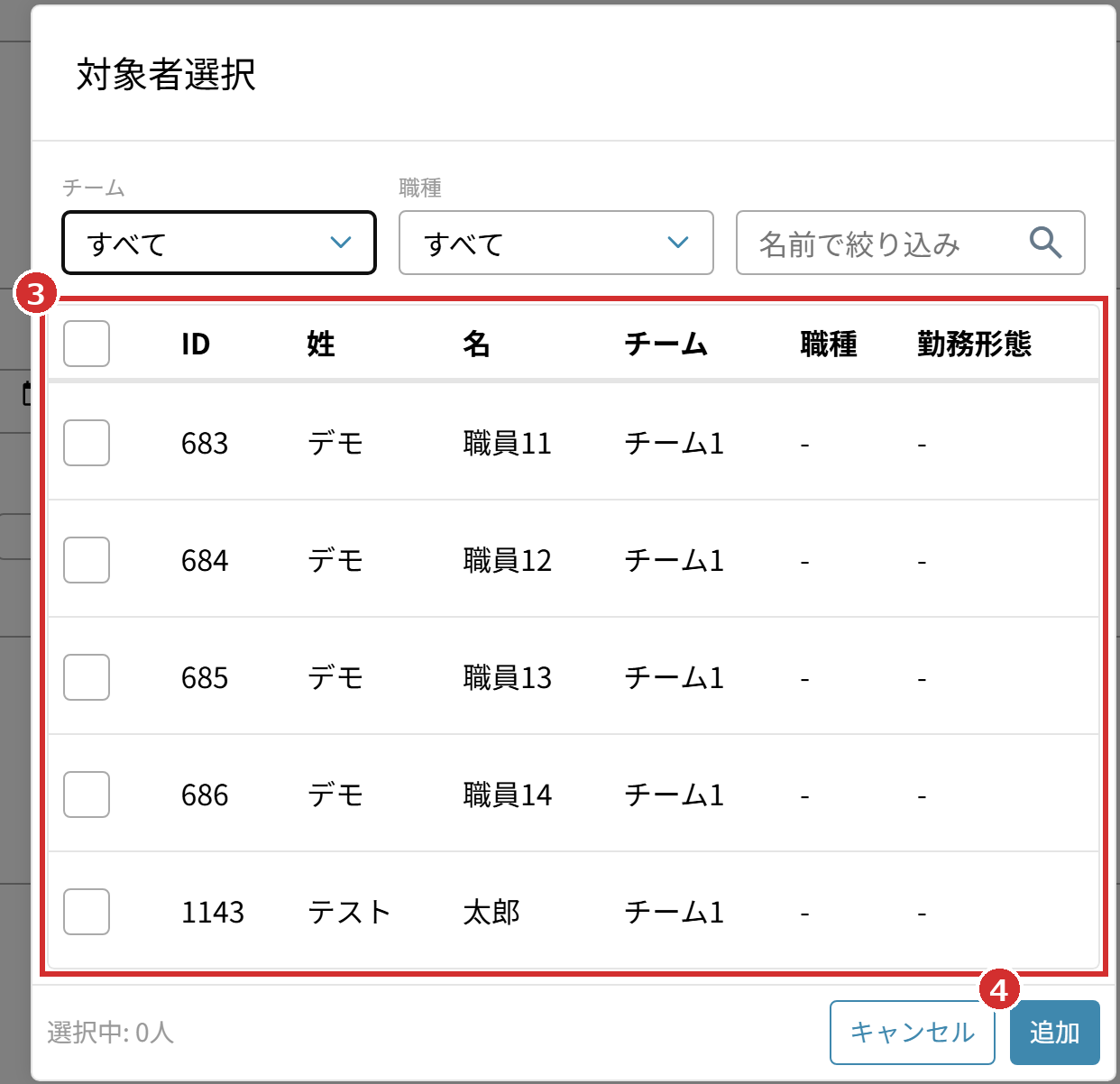Click the ID cell 683
Screen dimensions: 1120x1084
pyautogui.click(x=205, y=443)
